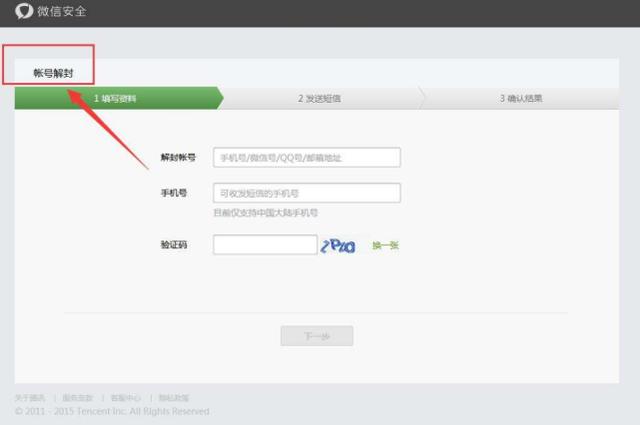
Task: Click the 手机号 field label
Action: 174,193
